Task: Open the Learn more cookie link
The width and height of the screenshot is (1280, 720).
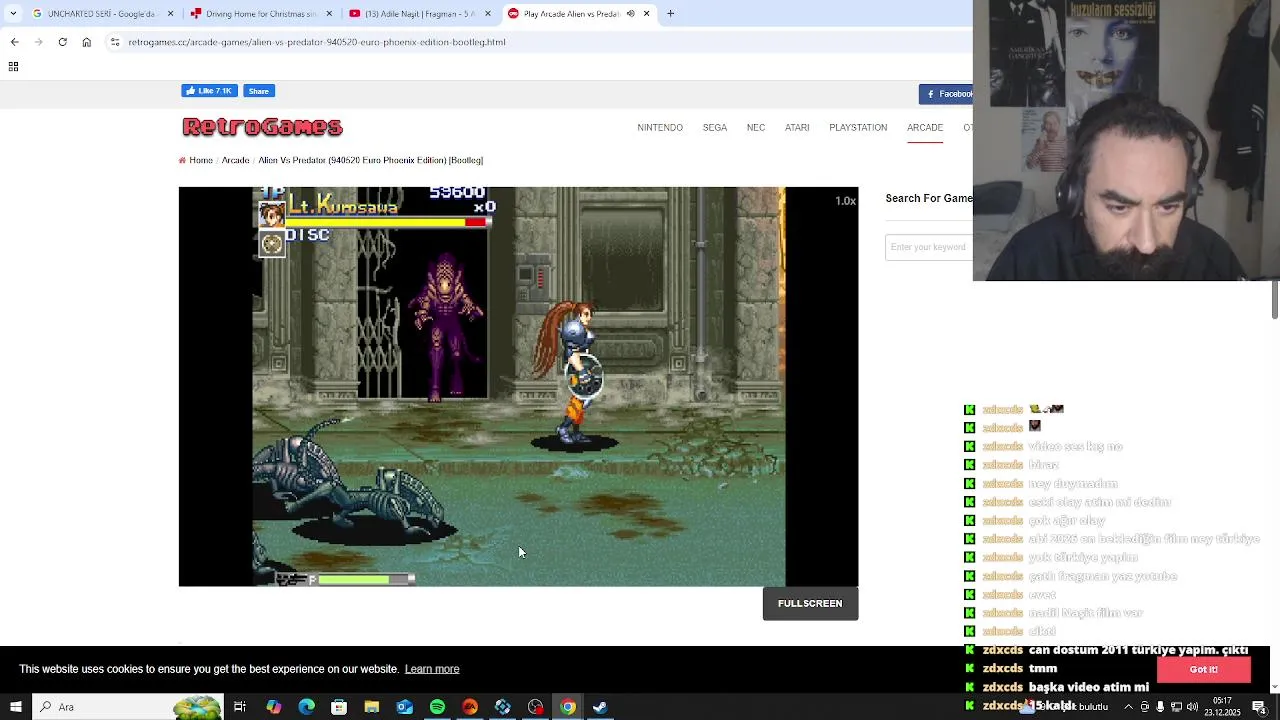Action: click(432, 669)
